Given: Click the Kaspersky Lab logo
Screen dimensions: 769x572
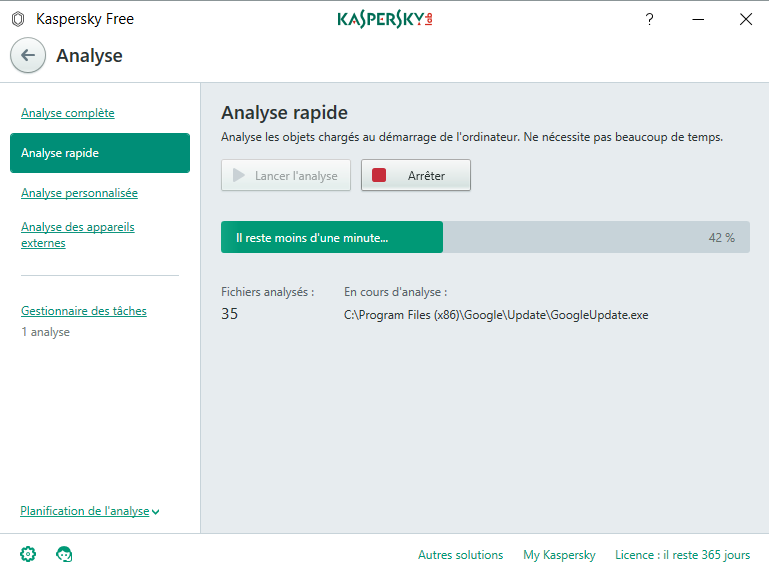Looking at the screenshot, I should [x=385, y=19].
